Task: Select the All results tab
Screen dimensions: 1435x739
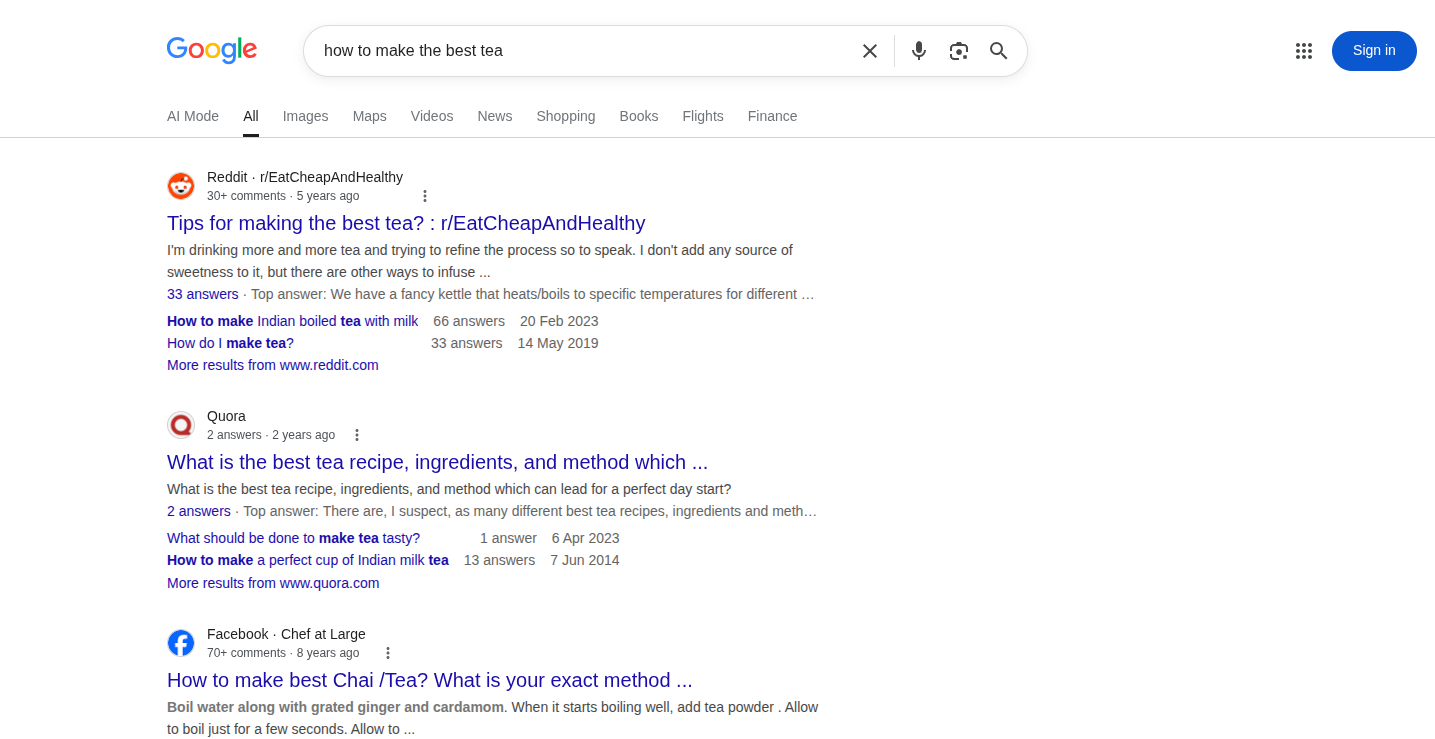Action: point(251,116)
